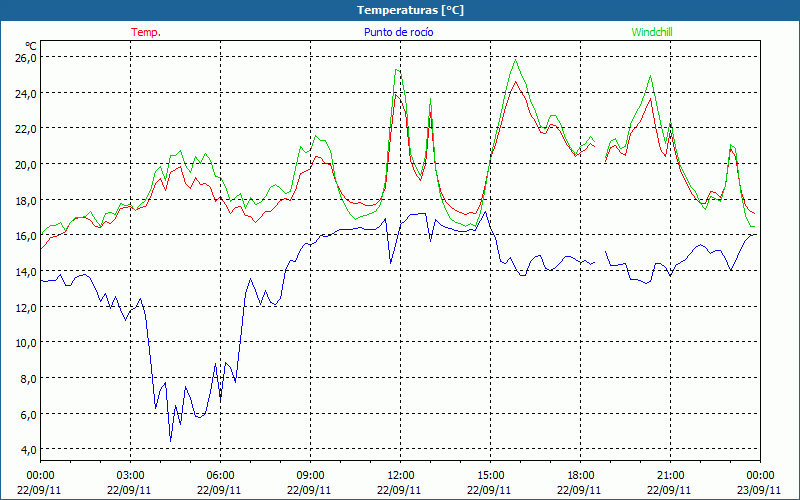Click the '18,0' y-axis value

(26, 201)
